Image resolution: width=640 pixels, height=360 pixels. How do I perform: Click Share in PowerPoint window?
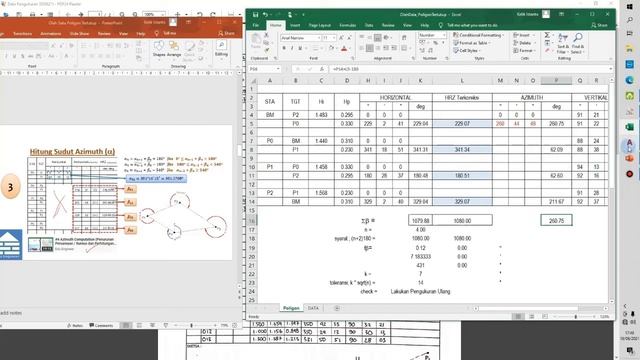click(x=226, y=33)
